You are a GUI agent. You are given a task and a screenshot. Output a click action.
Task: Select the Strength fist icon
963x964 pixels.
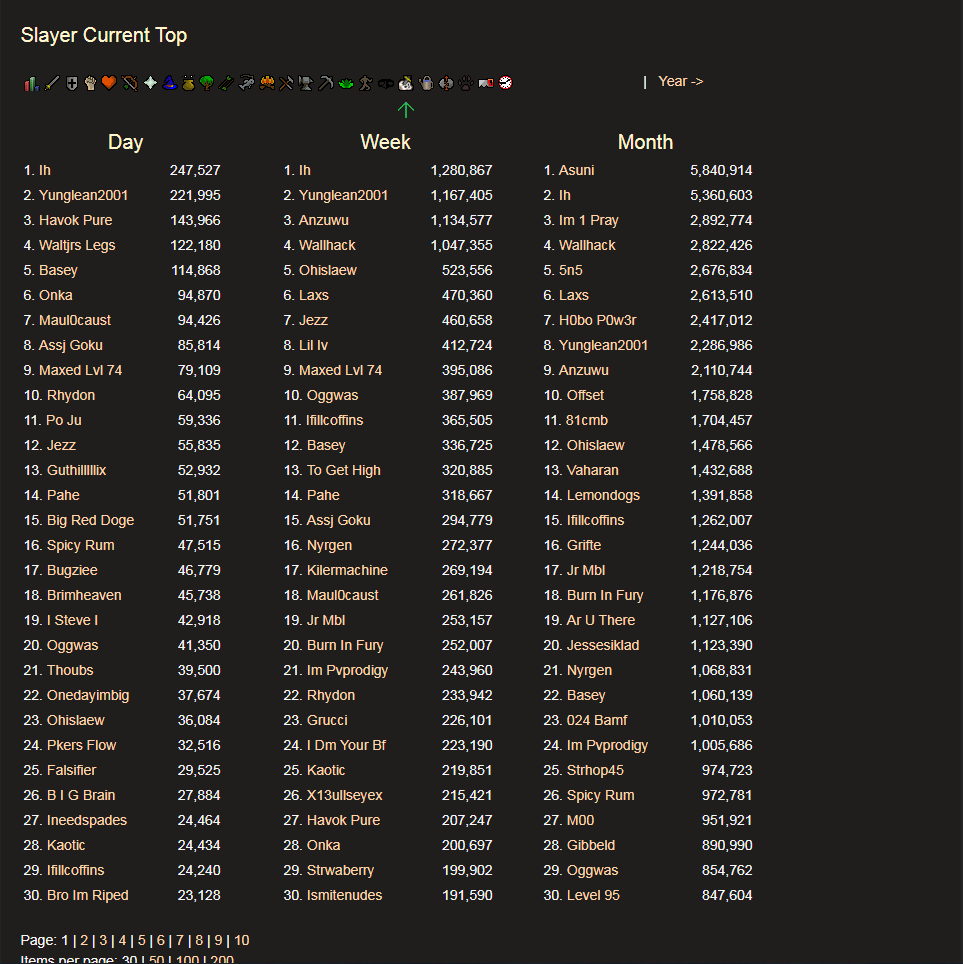[x=90, y=83]
